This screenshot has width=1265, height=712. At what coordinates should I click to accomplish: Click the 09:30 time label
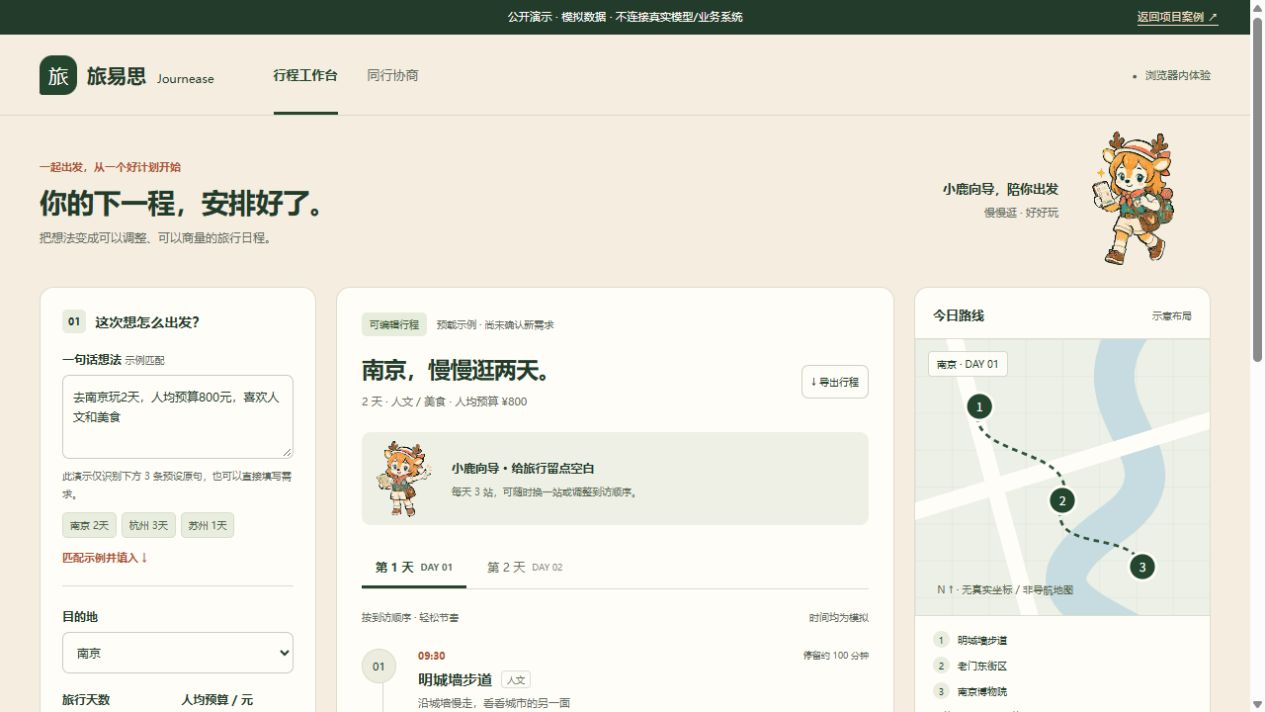432,656
